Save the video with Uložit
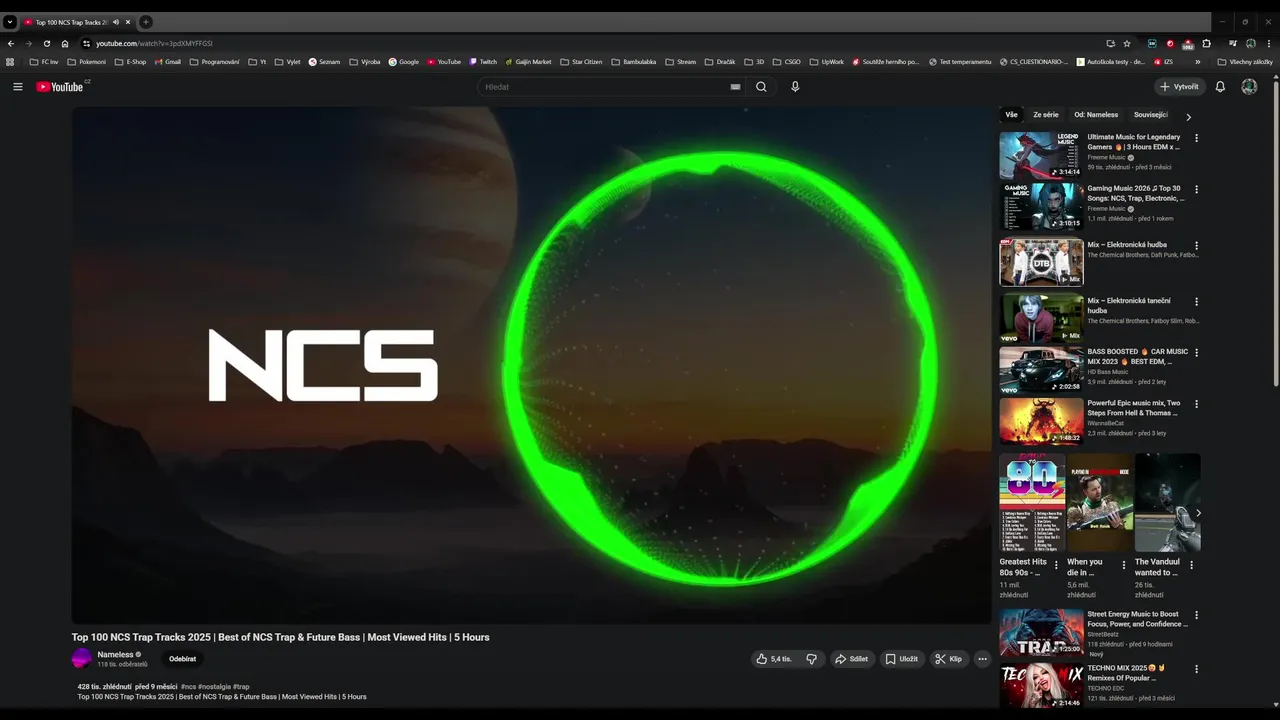 pos(901,659)
